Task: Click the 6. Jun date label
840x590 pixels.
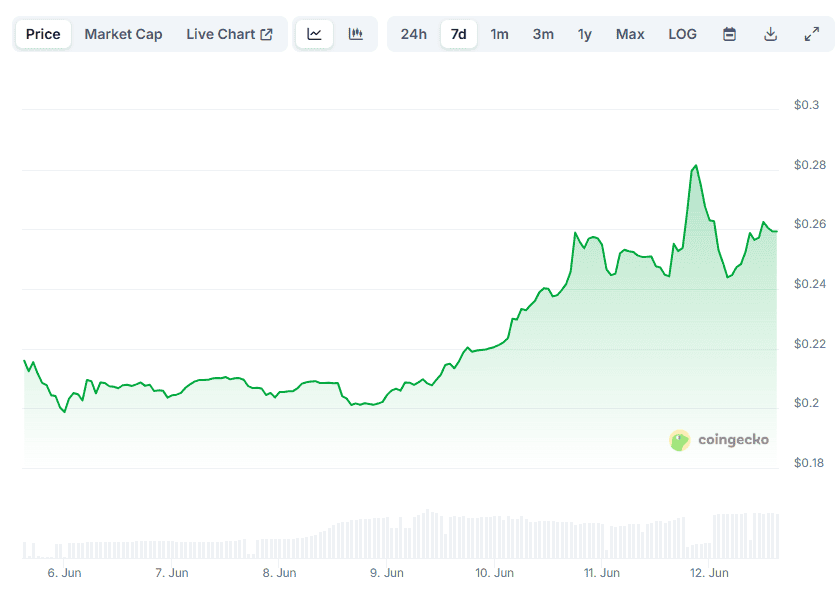Action: click(64, 573)
